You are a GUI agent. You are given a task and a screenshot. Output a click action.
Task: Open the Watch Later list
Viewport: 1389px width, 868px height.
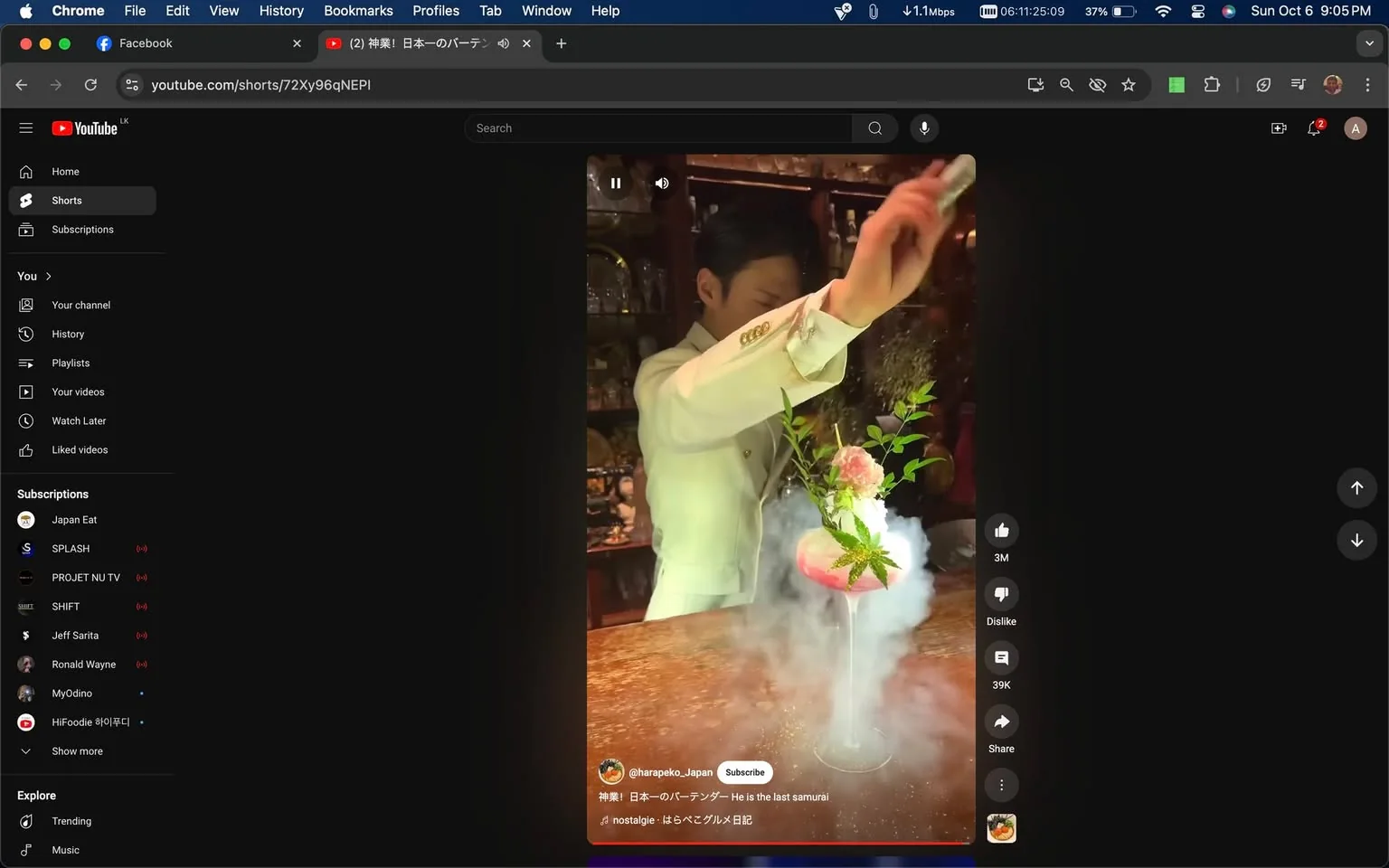point(82,421)
